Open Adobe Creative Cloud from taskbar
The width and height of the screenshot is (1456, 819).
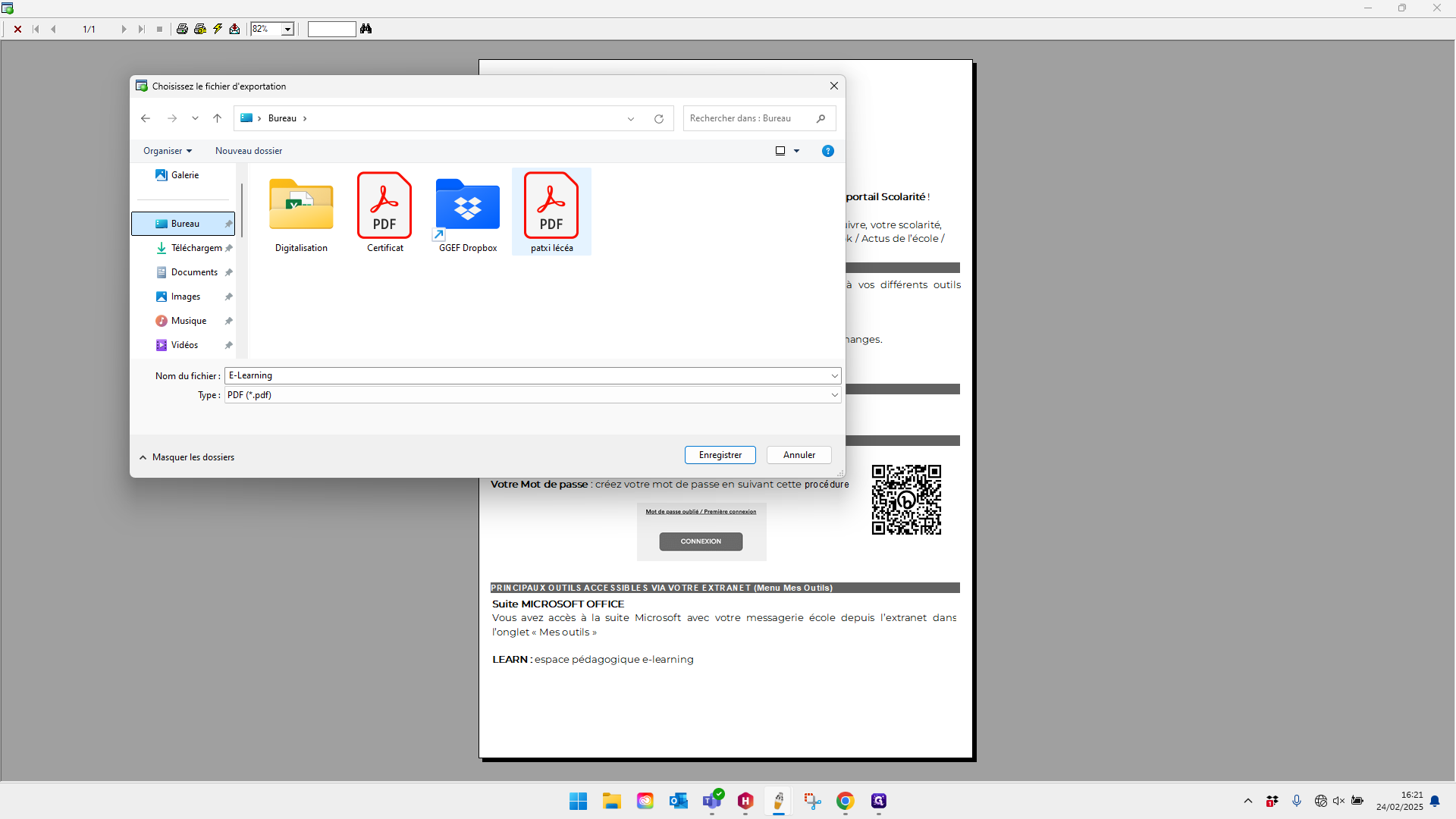coord(645,801)
